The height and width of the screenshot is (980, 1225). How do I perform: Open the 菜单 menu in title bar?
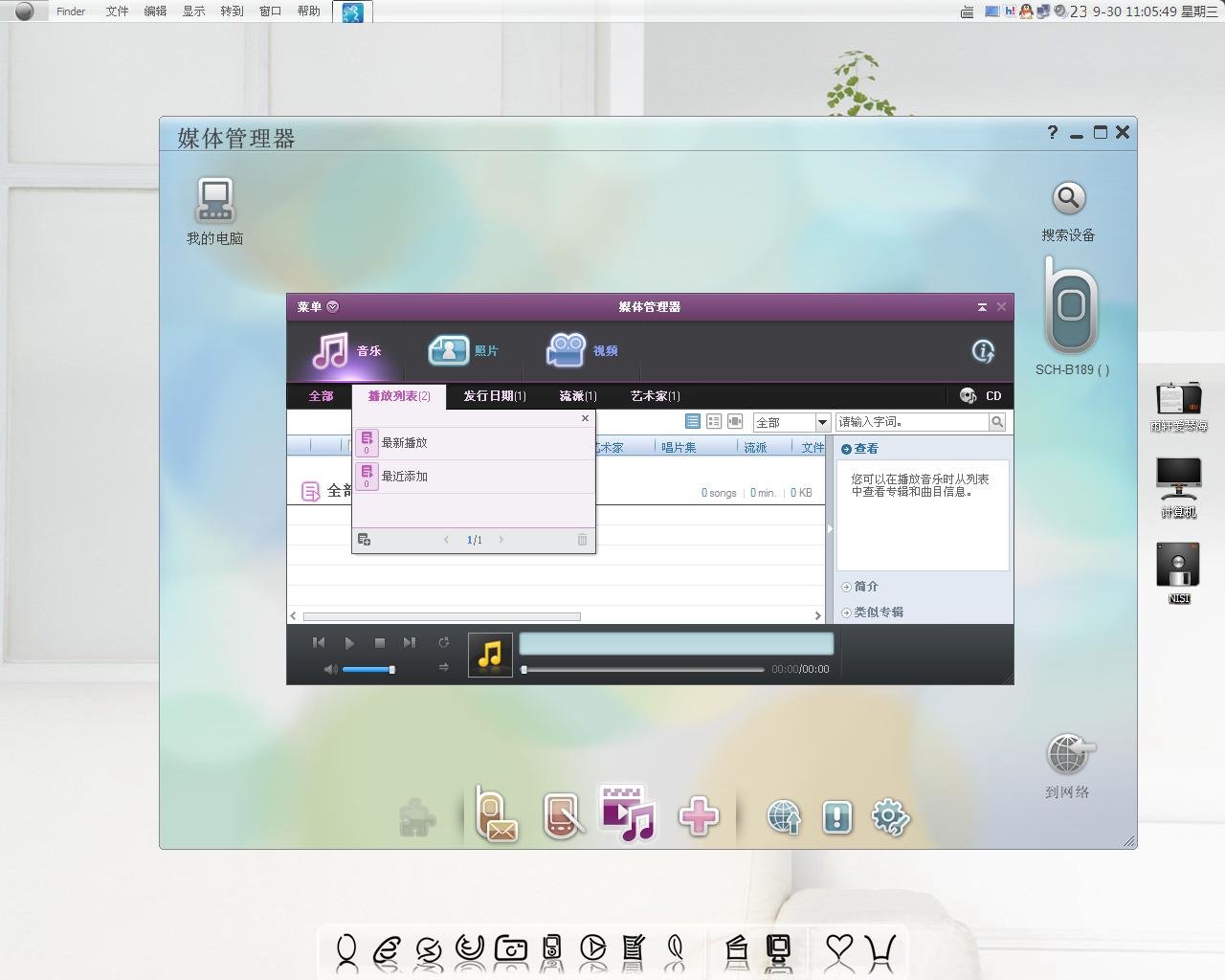(317, 307)
